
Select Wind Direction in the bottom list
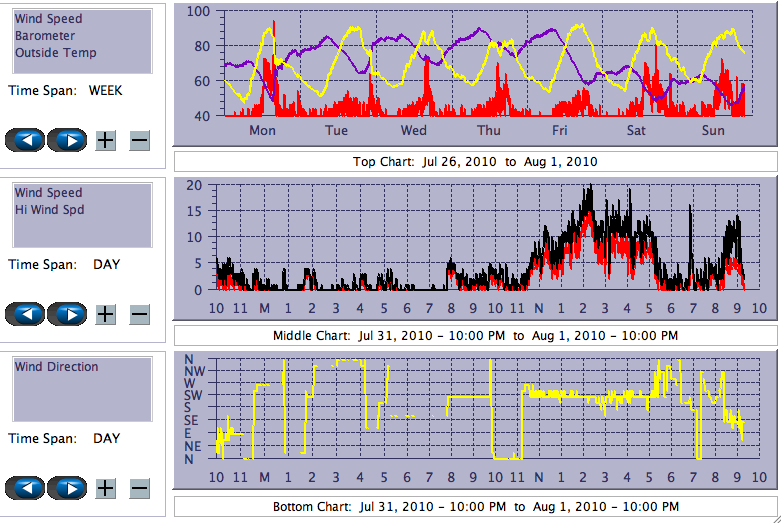point(56,367)
